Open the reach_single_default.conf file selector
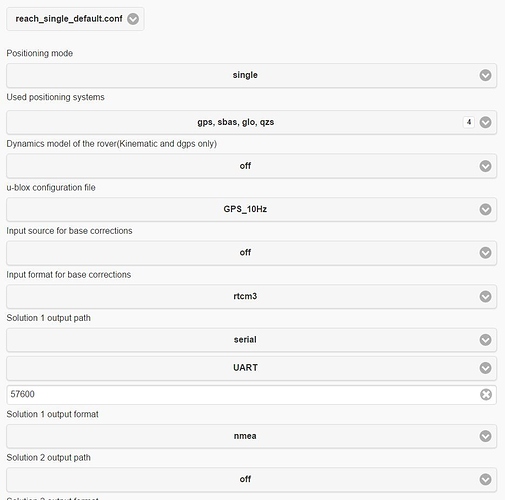 [75, 19]
